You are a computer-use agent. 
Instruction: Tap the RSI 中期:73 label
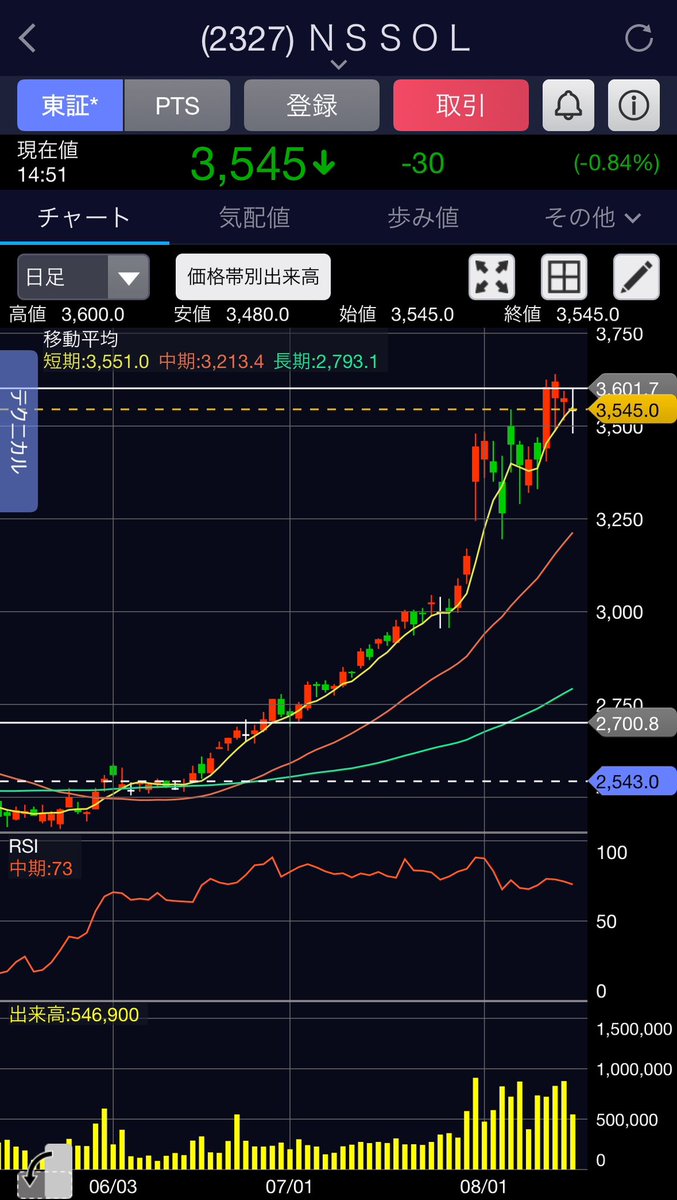(42, 869)
